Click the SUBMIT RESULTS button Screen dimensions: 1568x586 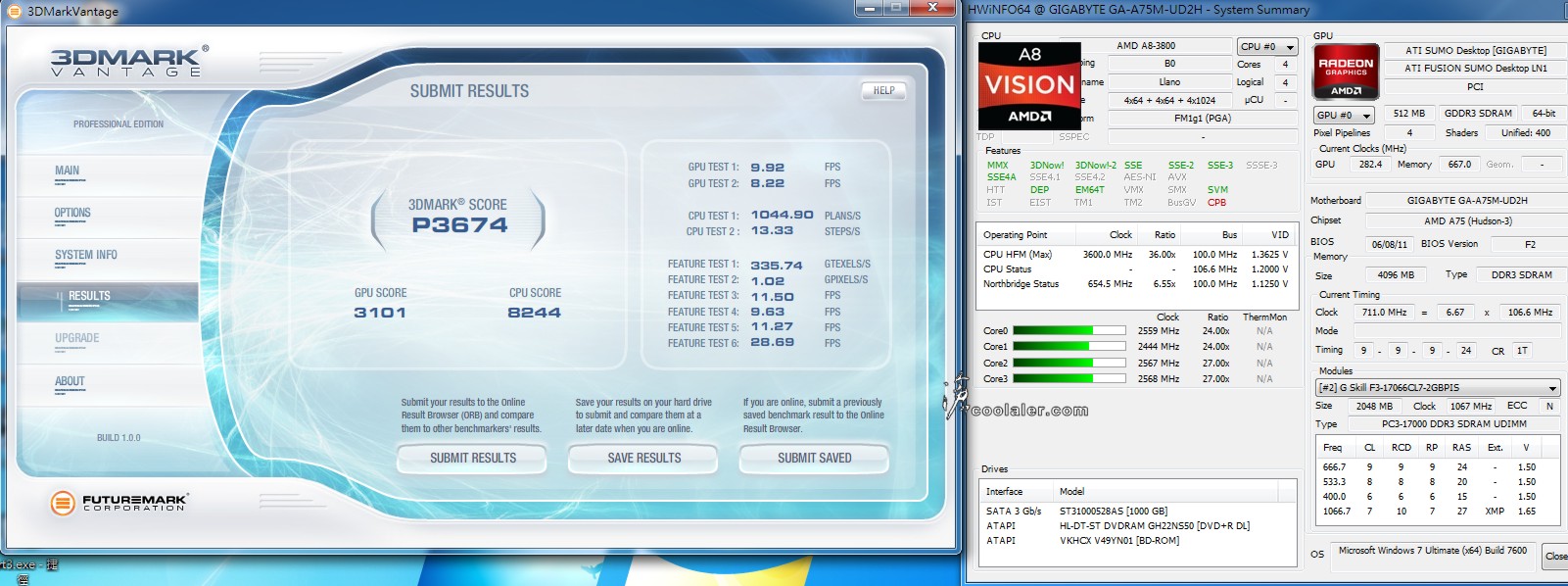click(473, 458)
